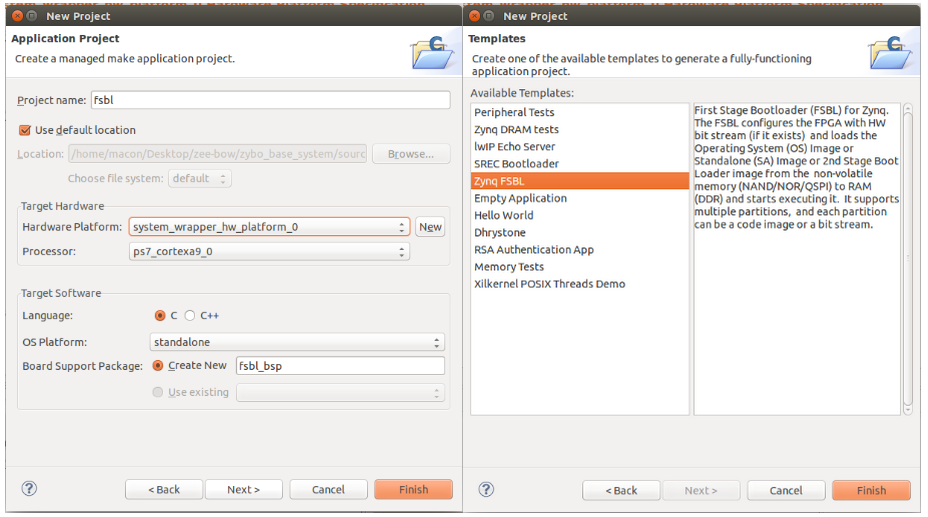Screen dimensions: 928x517
Task: Select Use existing board support package
Action: click(x=158, y=392)
